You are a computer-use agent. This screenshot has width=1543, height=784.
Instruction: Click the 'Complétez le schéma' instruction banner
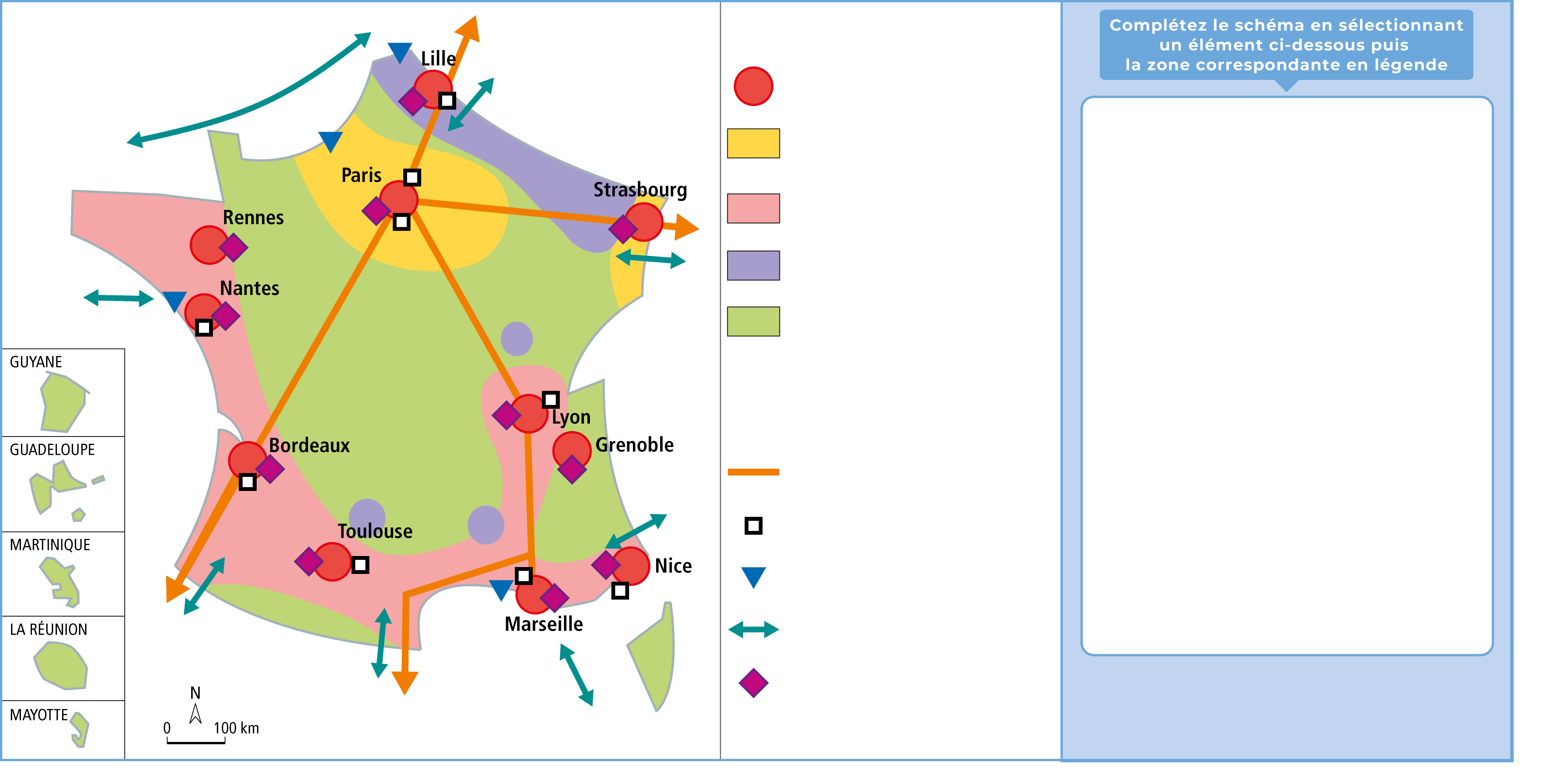1286,45
